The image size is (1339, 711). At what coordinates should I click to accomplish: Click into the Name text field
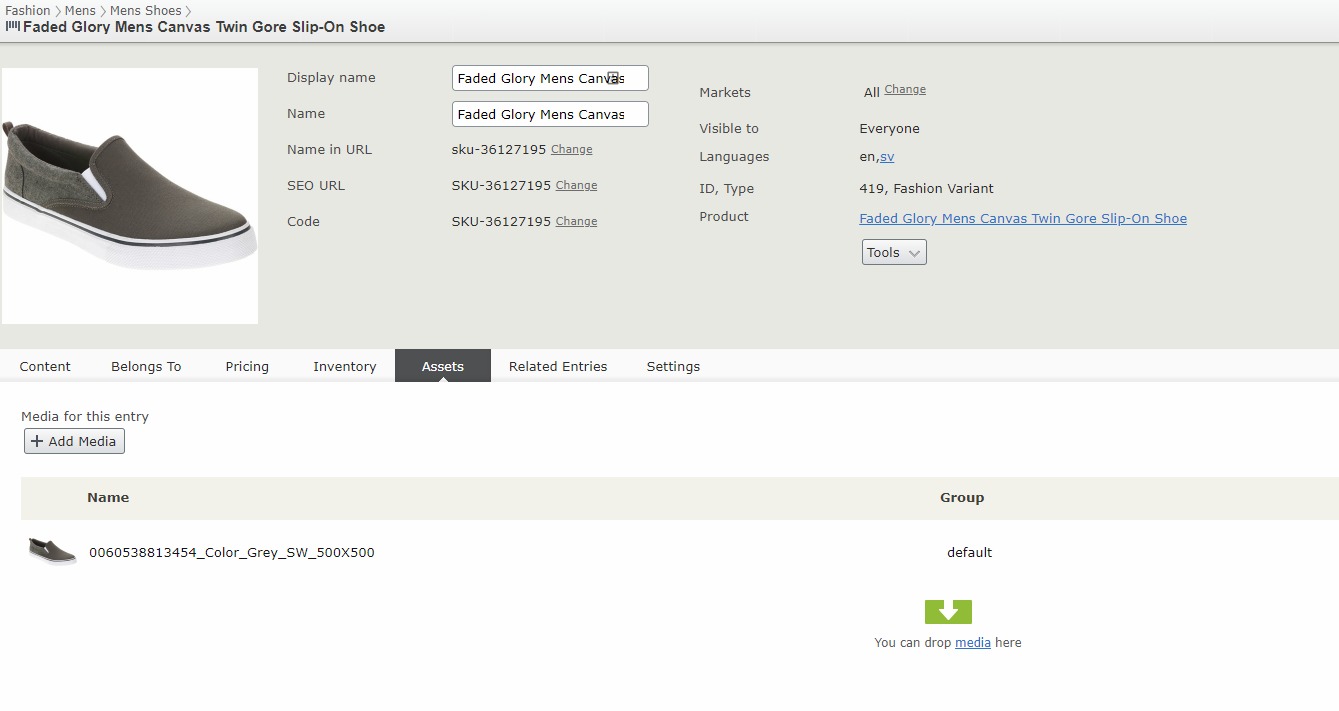(x=549, y=114)
